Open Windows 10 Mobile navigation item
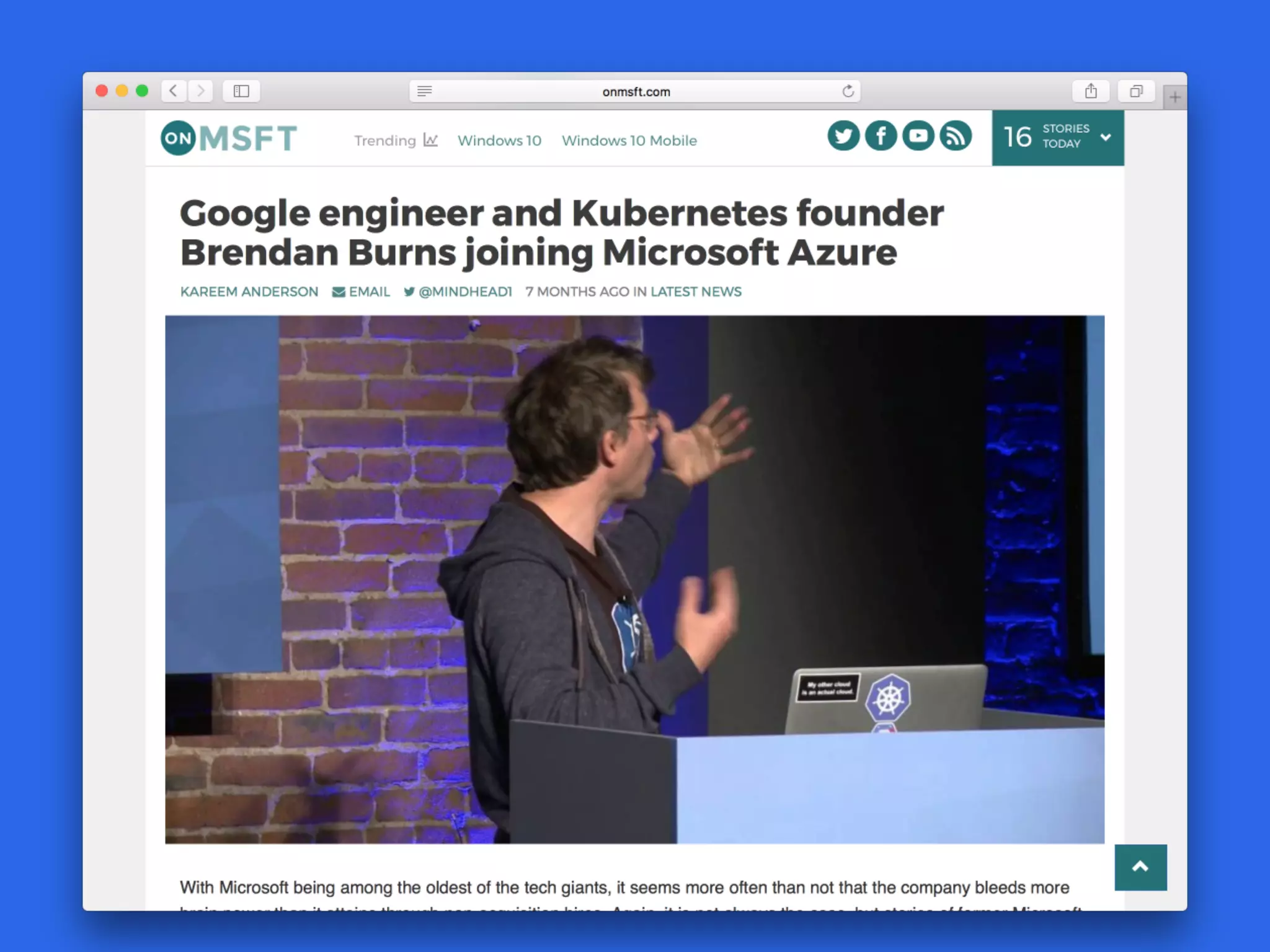Viewport: 1270px width, 952px height. click(x=629, y=141)
